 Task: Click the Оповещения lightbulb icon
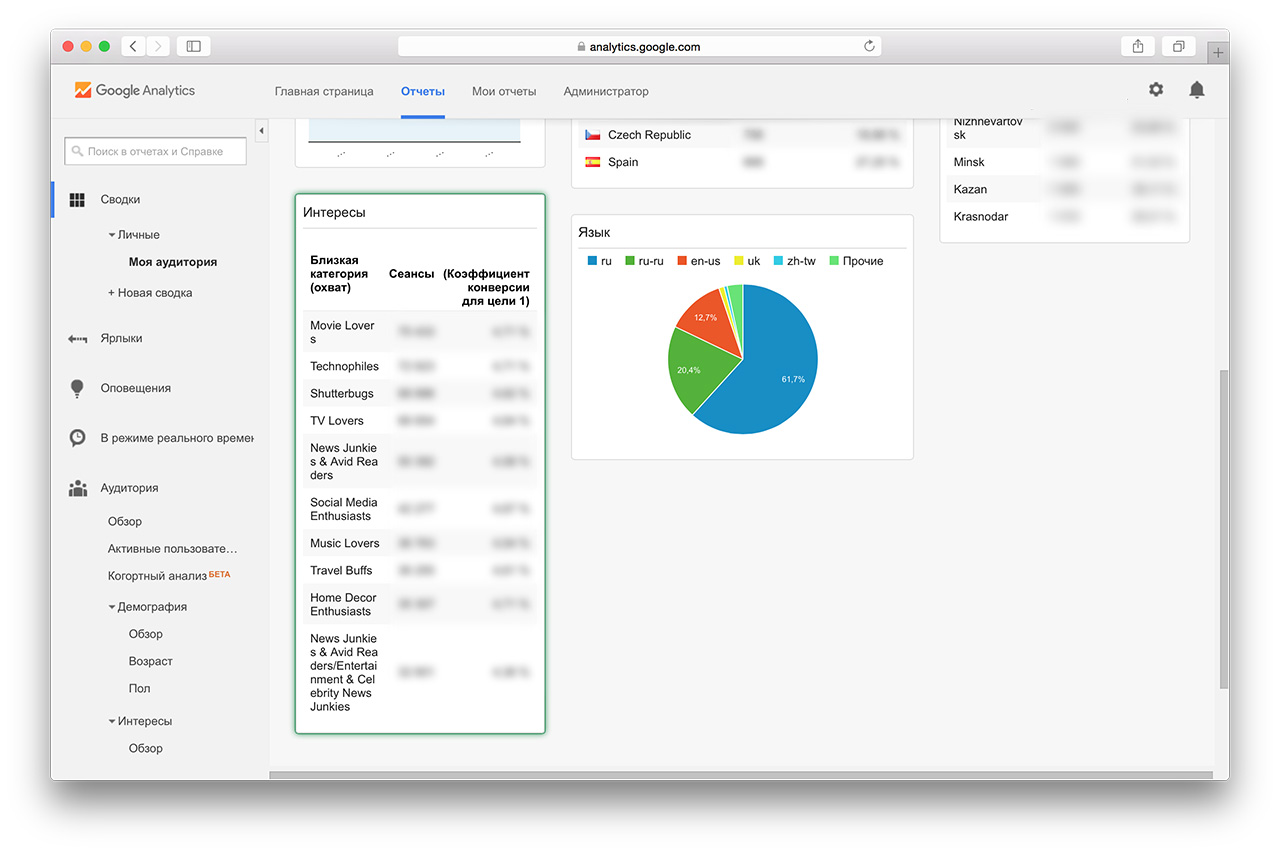(77, 388)
